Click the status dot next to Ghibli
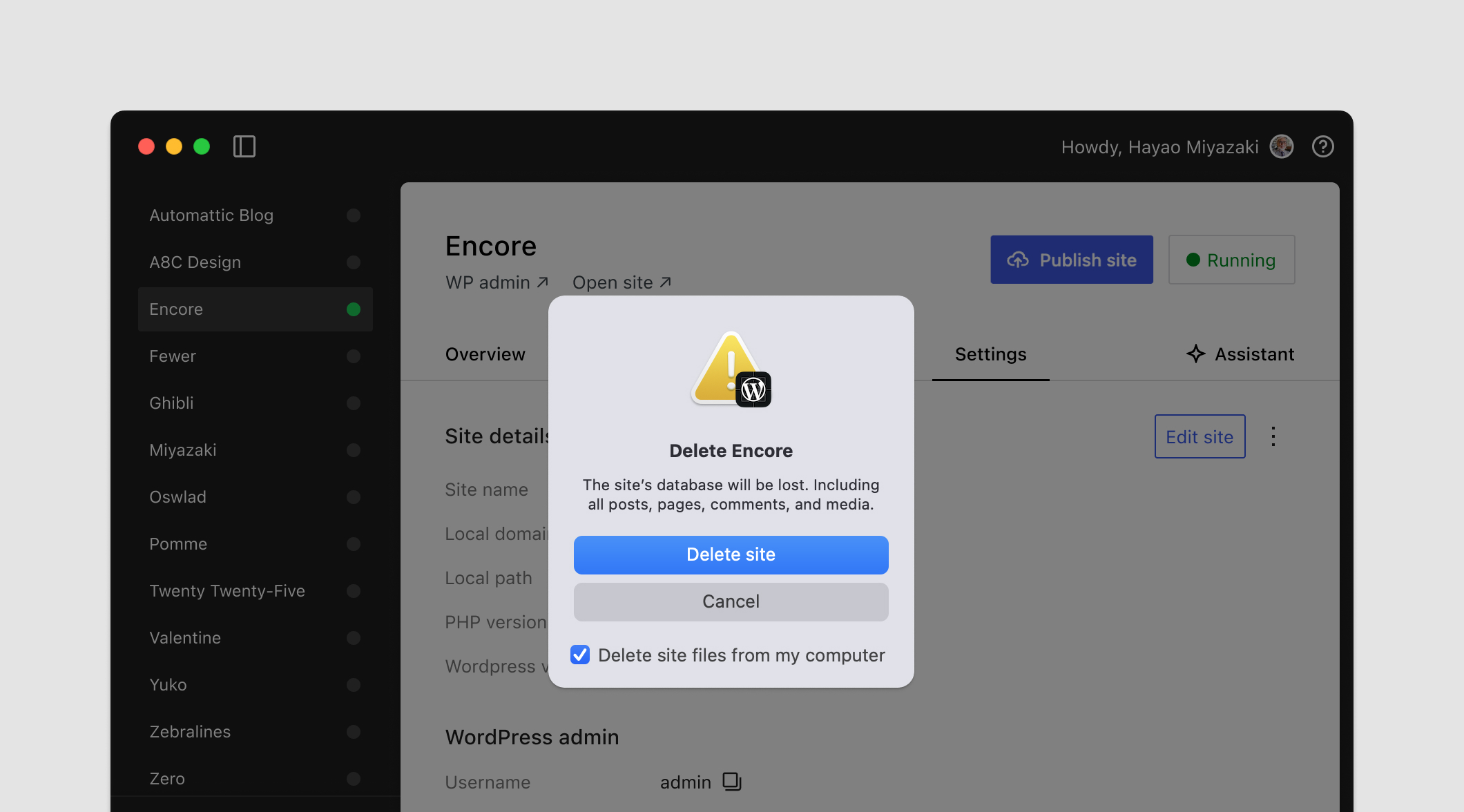The image size is (1464, 812). point(354,403)
